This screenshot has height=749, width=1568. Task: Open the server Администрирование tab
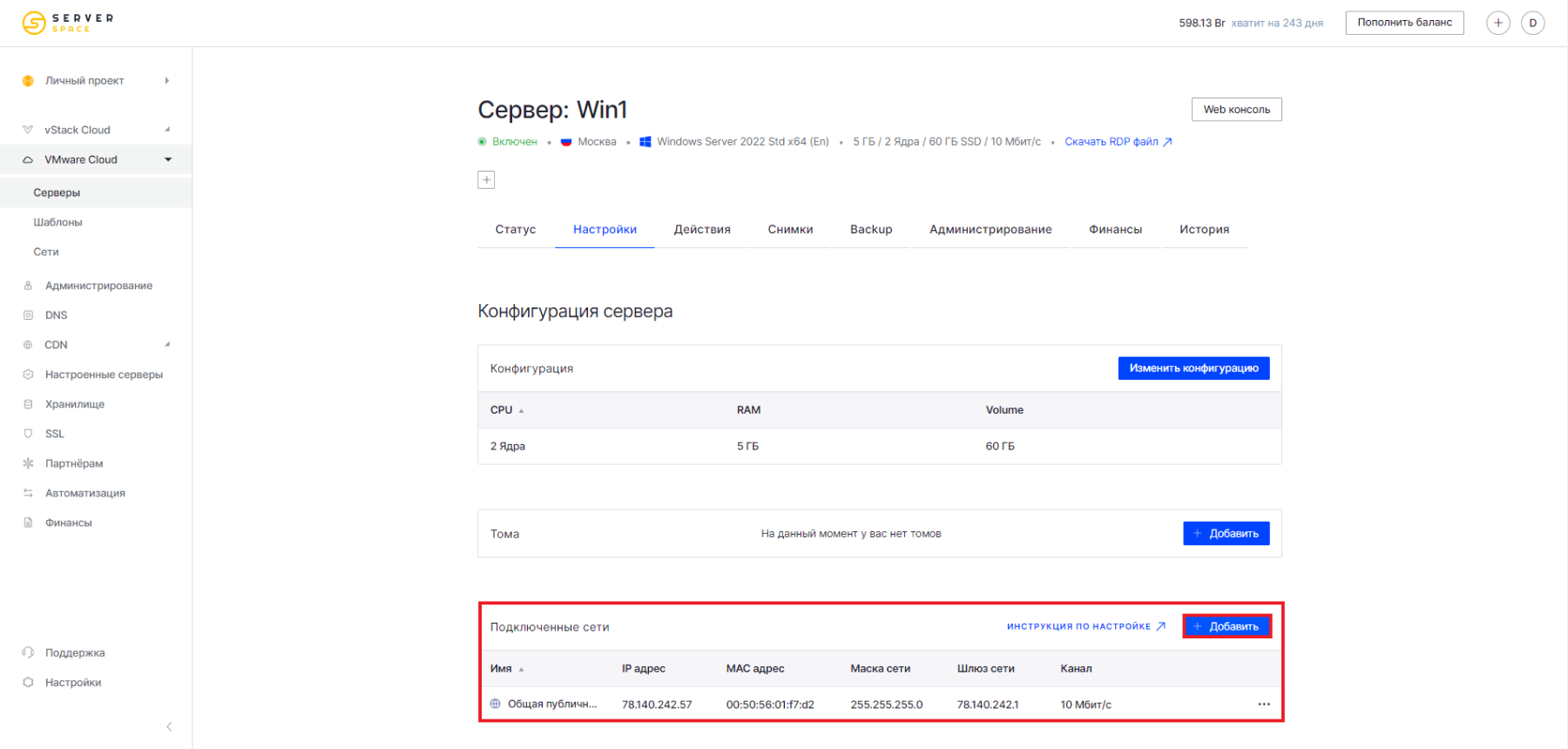990,230
